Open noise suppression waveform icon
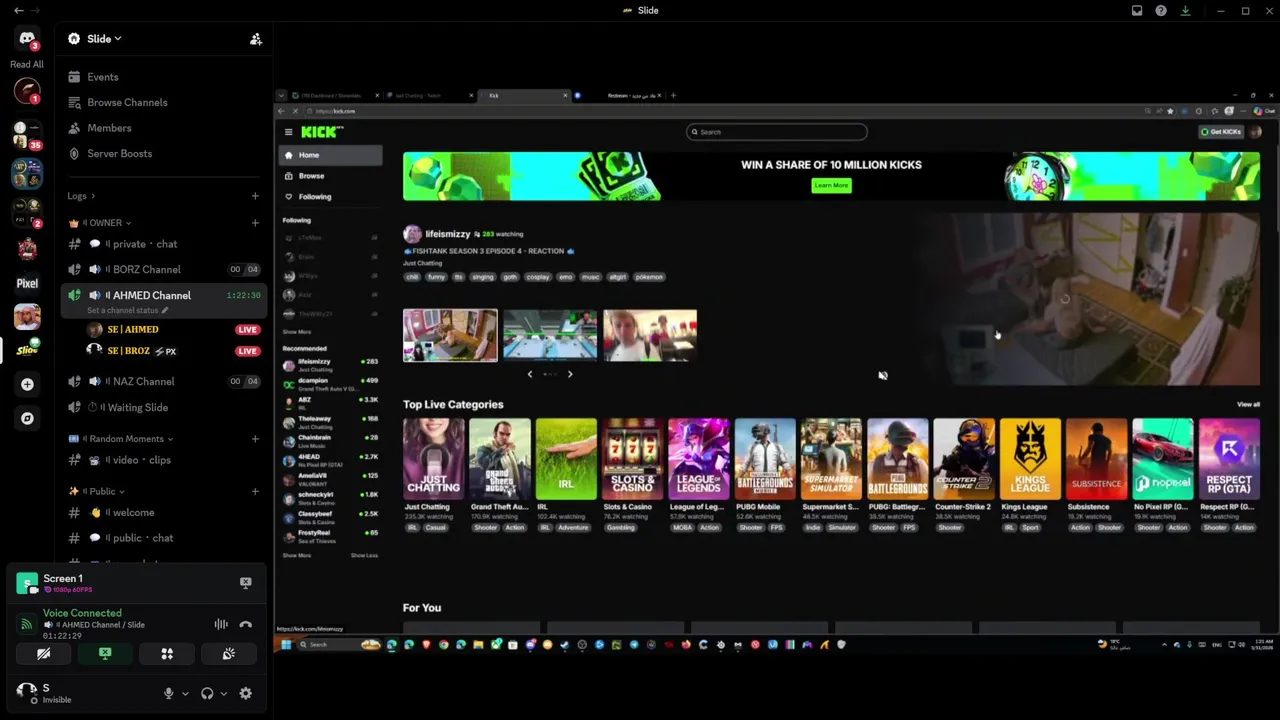The height and width of the screenshot is (720, 1280). [x=221, y=624]
